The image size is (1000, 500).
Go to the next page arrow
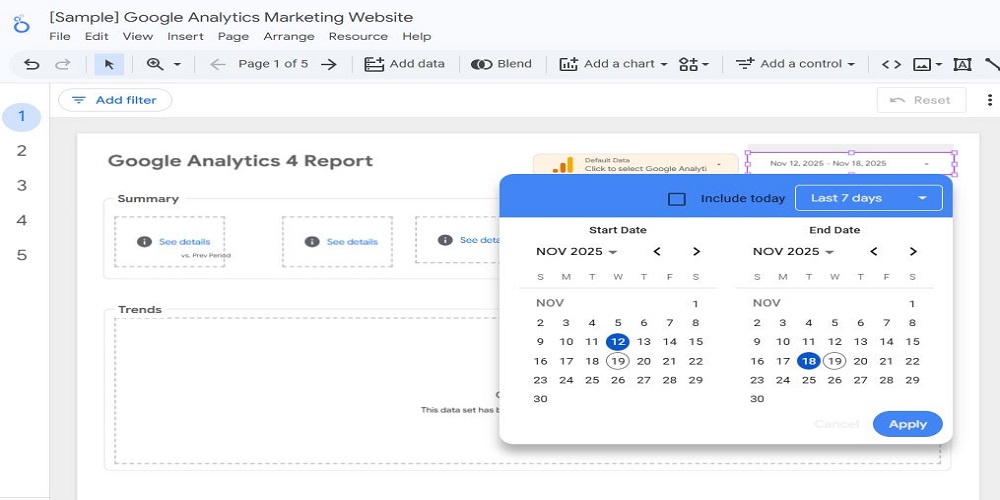328,64
